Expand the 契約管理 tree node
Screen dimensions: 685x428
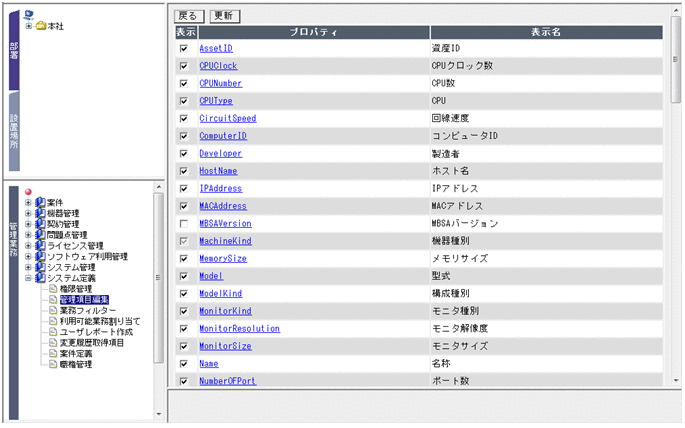[x=28, y=224]
